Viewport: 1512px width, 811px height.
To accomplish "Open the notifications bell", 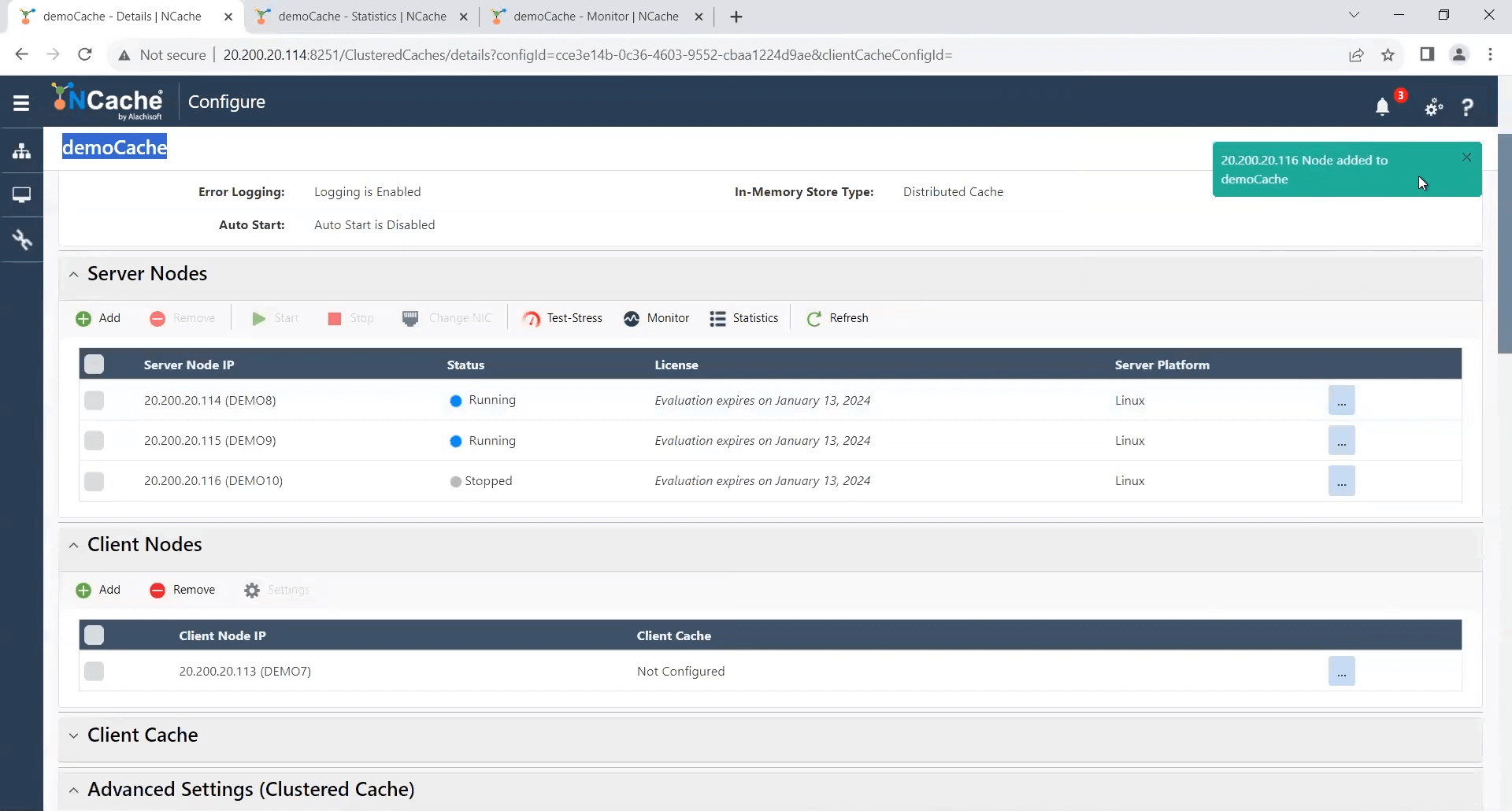I will pos(1382,107).
